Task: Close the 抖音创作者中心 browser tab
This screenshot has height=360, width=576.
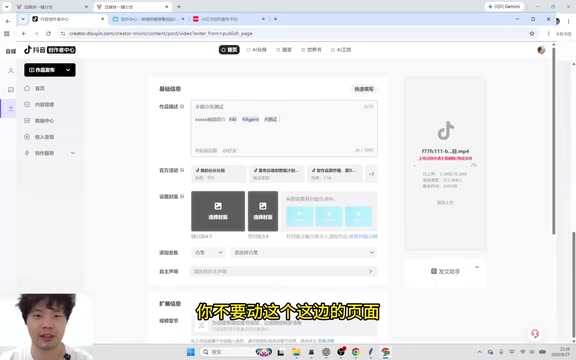Action: pos(102,19)
